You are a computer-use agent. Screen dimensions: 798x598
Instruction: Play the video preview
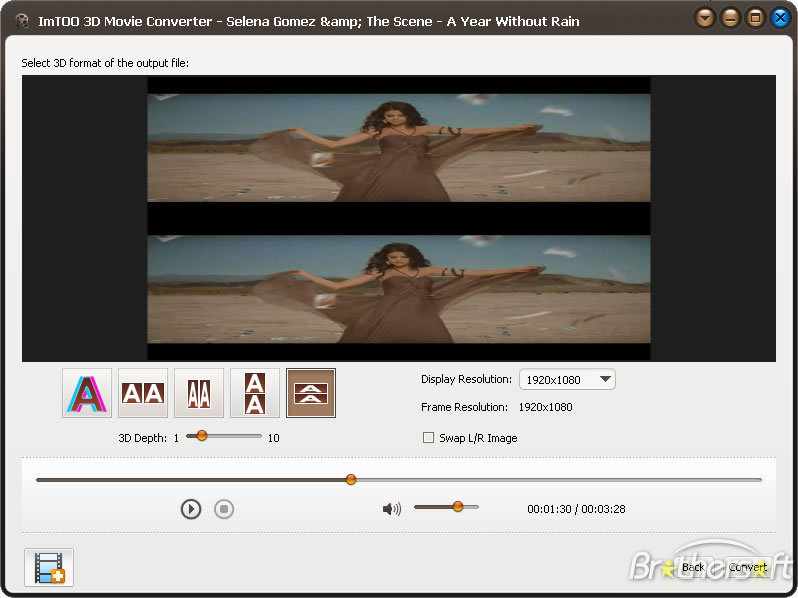[191, 509]
